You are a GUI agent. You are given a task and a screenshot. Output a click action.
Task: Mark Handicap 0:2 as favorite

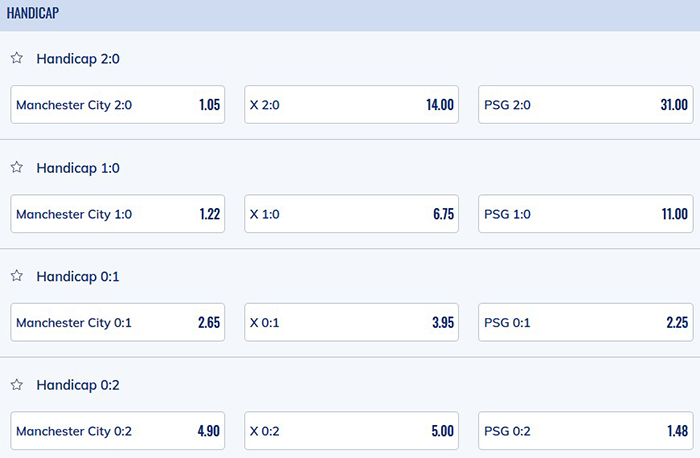click(17, 384)
